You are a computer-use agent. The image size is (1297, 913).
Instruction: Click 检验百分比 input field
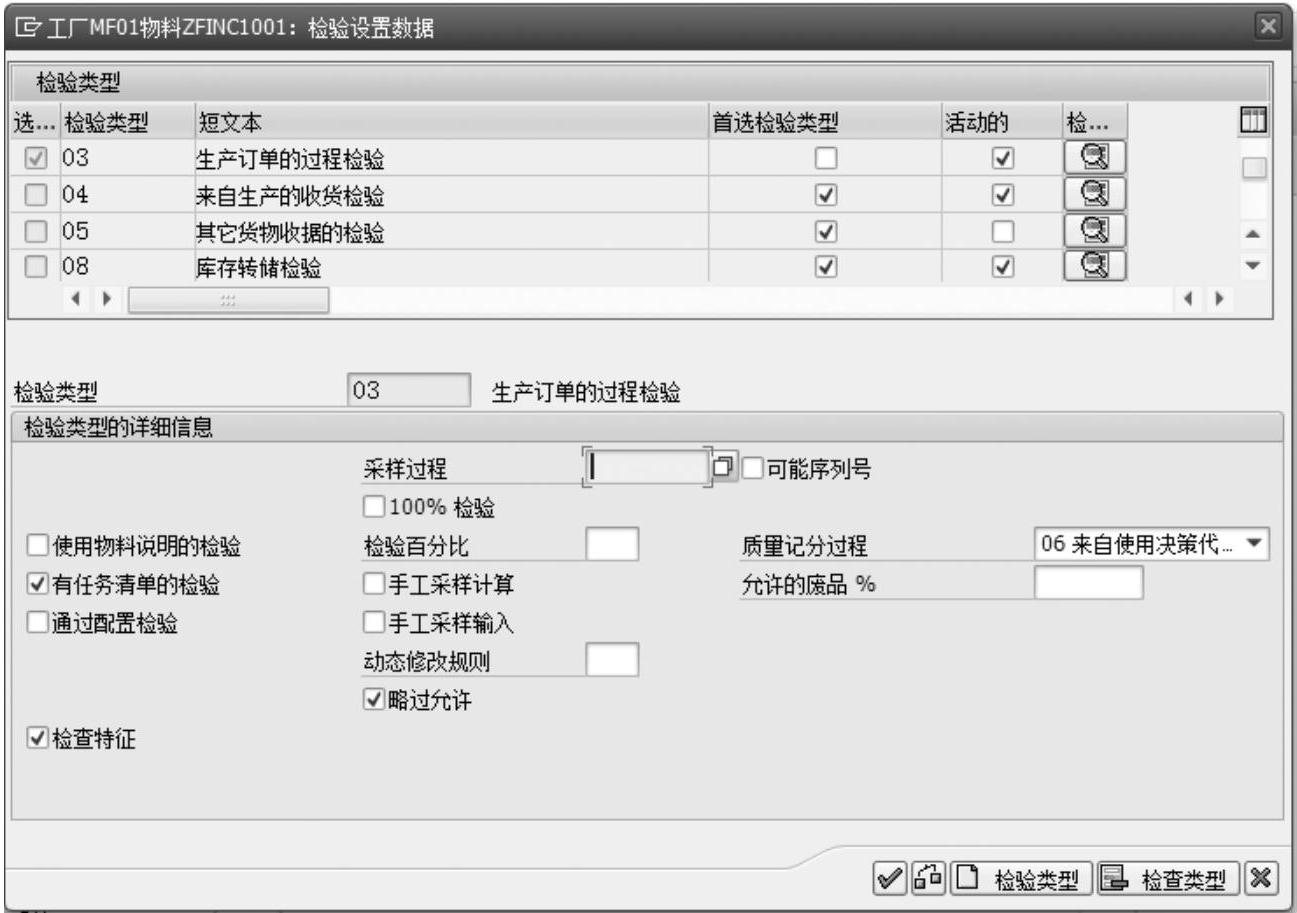pyautogui.click(x=612, y=546)
